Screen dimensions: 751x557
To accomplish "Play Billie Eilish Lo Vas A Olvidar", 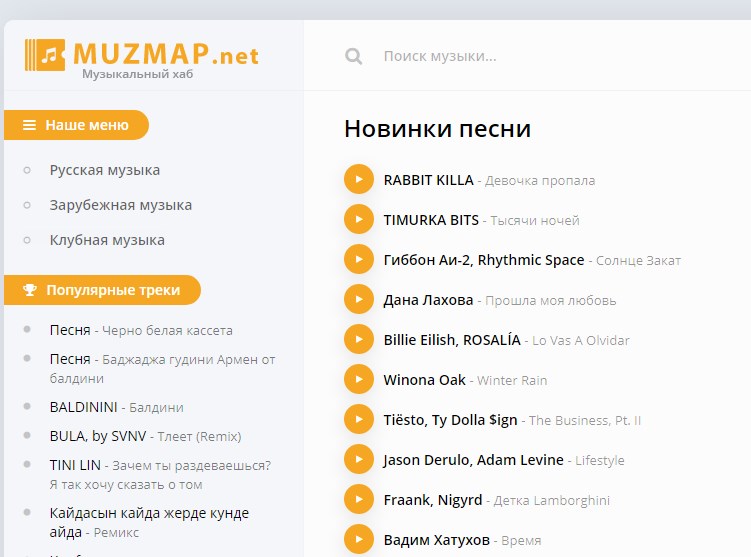I will tap(359, 339).
